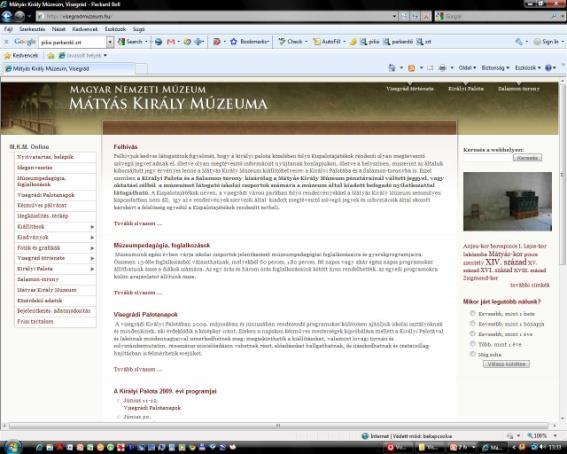Open the Home icon in the command bar
The image size is (567, 454).
point(392,68)
